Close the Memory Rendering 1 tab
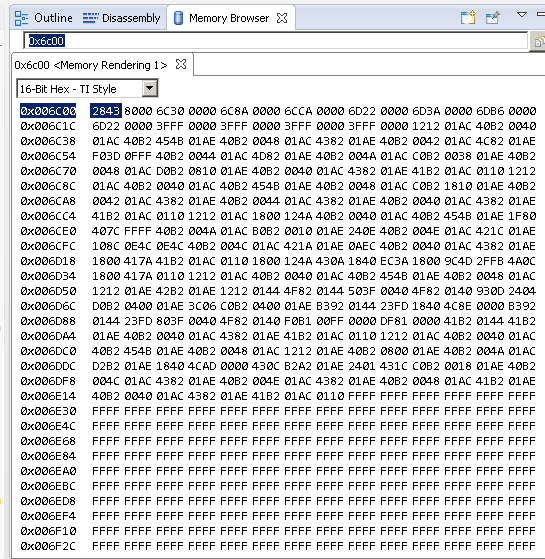The width and height of the screenshot is (545, 559). pyautogui.click(x=181, y=64)
